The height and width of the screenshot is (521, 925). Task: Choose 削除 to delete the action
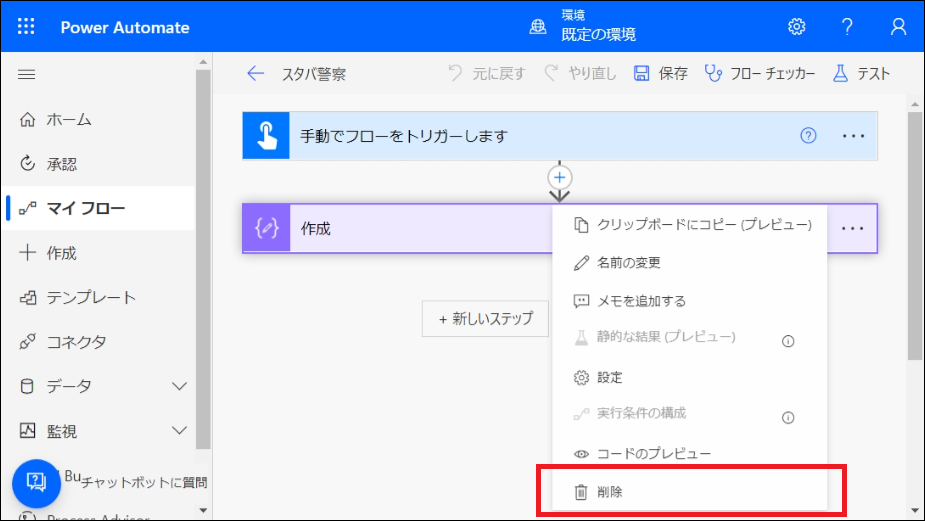pos(690,491)
